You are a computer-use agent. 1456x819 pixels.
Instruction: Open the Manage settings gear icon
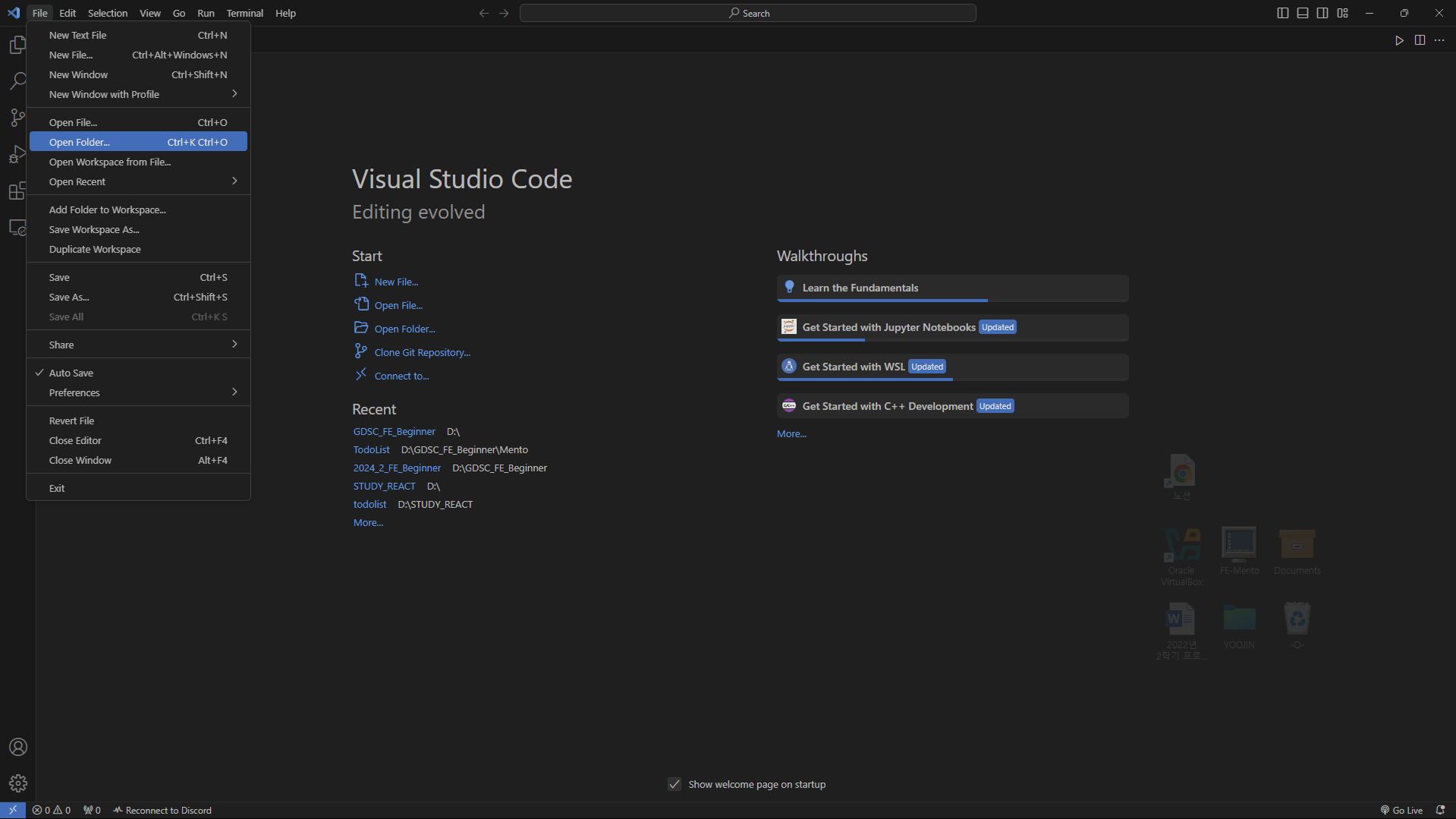[x=17, y=783]
